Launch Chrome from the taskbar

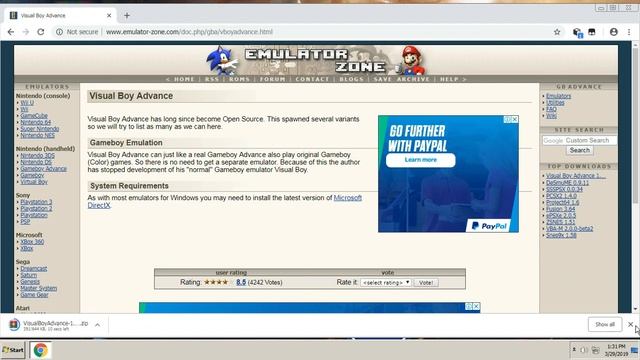[40, 350]
